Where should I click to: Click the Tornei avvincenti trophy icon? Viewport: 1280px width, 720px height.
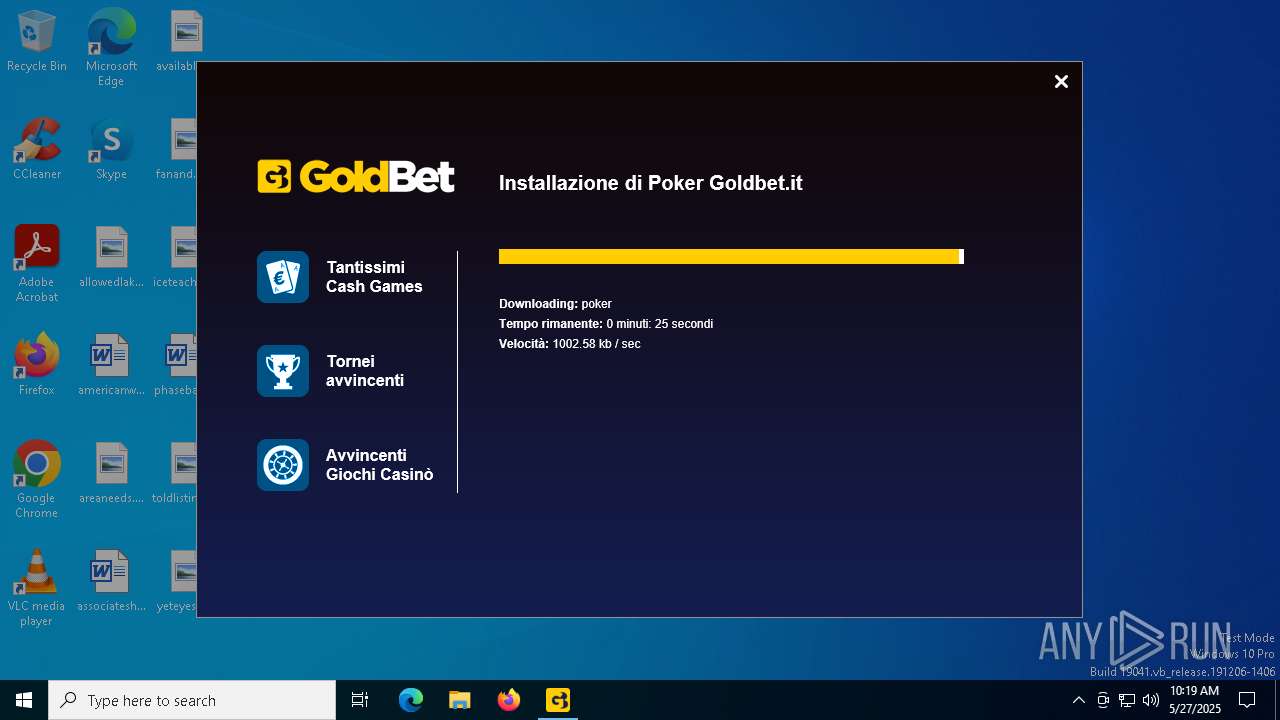click(x=283, y=371)
